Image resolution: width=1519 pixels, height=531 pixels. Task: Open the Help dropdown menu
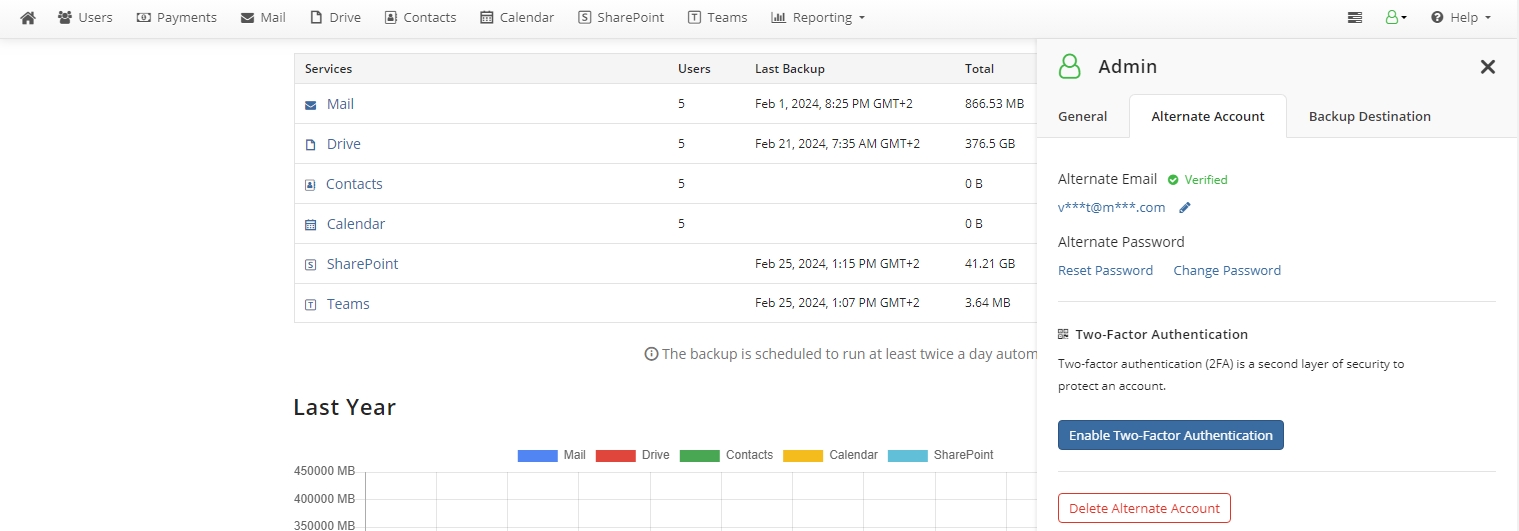point(1461,17)
